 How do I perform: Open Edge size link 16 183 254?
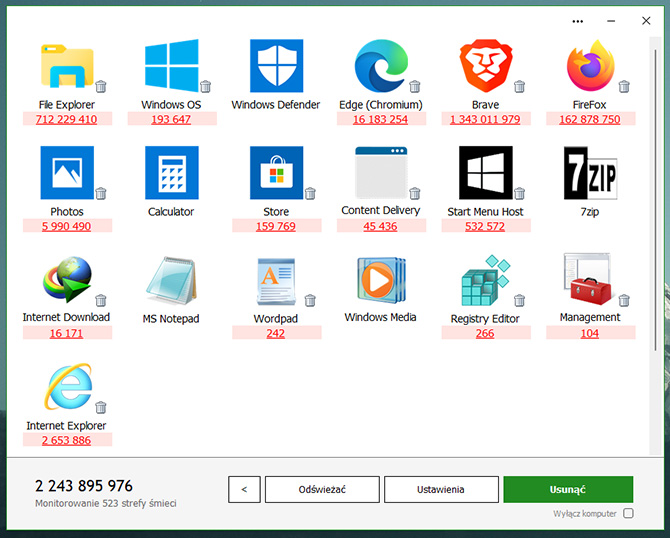pos(381,119)
